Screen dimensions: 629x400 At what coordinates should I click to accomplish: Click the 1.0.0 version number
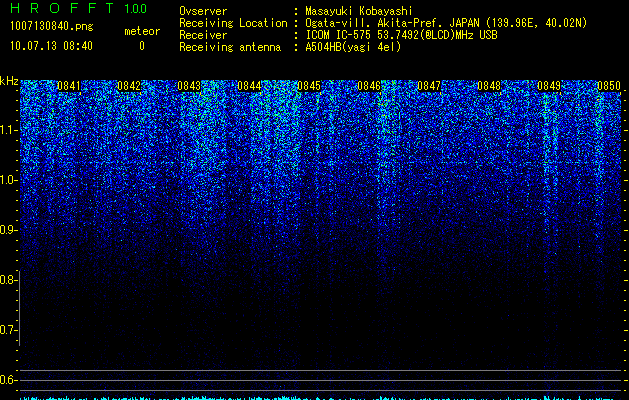pos(136,8)
